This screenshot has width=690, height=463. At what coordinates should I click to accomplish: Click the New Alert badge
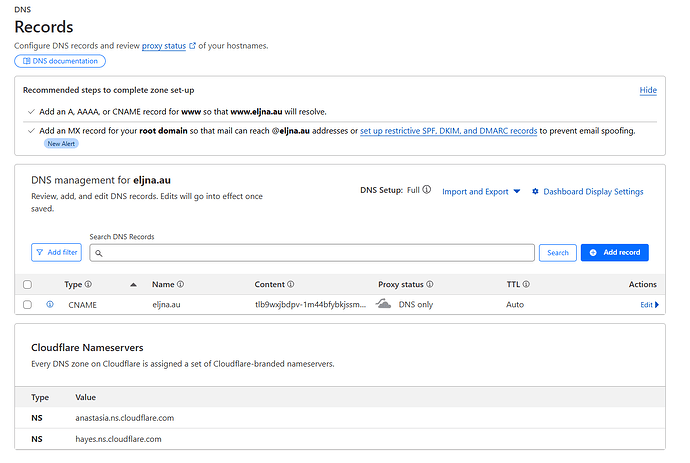pos(61,143)
